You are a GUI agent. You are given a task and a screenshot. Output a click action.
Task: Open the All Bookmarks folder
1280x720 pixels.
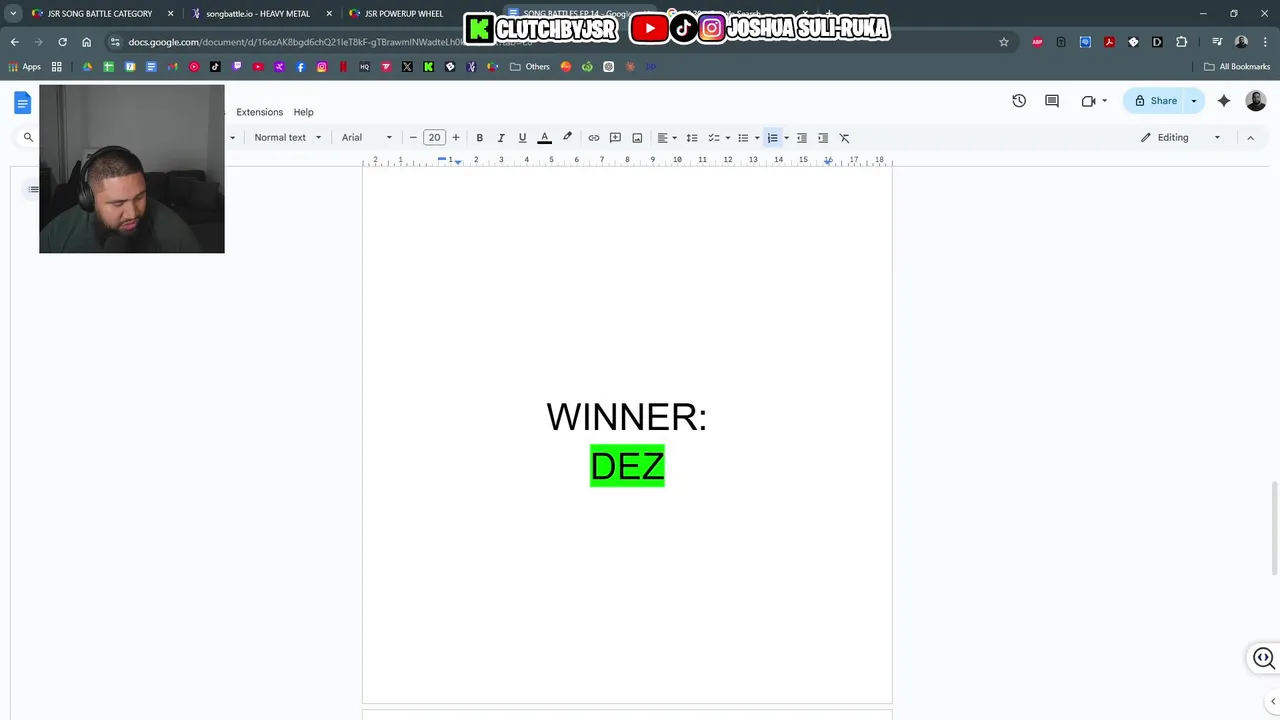coord(1237,67)
